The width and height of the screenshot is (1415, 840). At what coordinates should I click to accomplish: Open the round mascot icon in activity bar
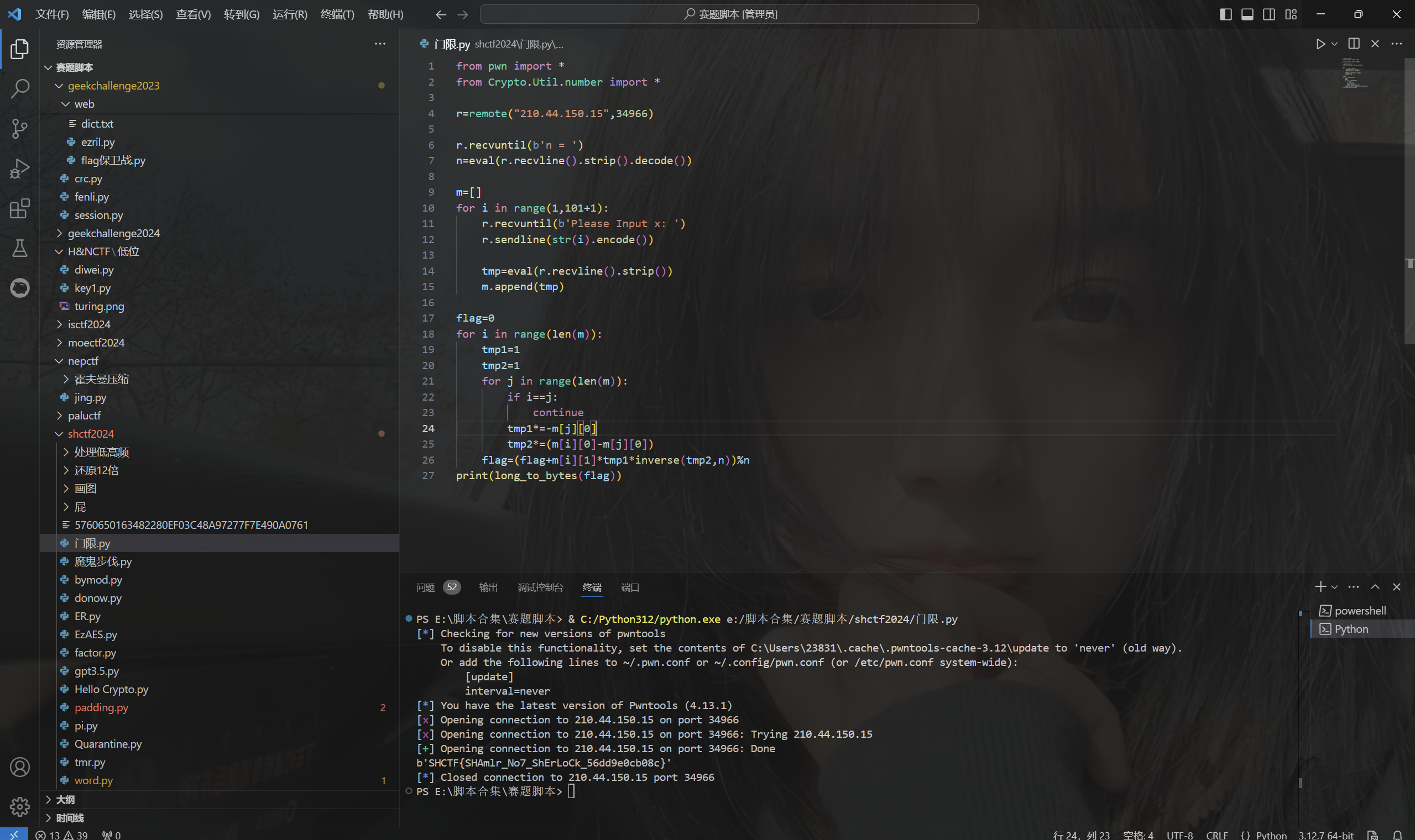(x=20, y=288)
